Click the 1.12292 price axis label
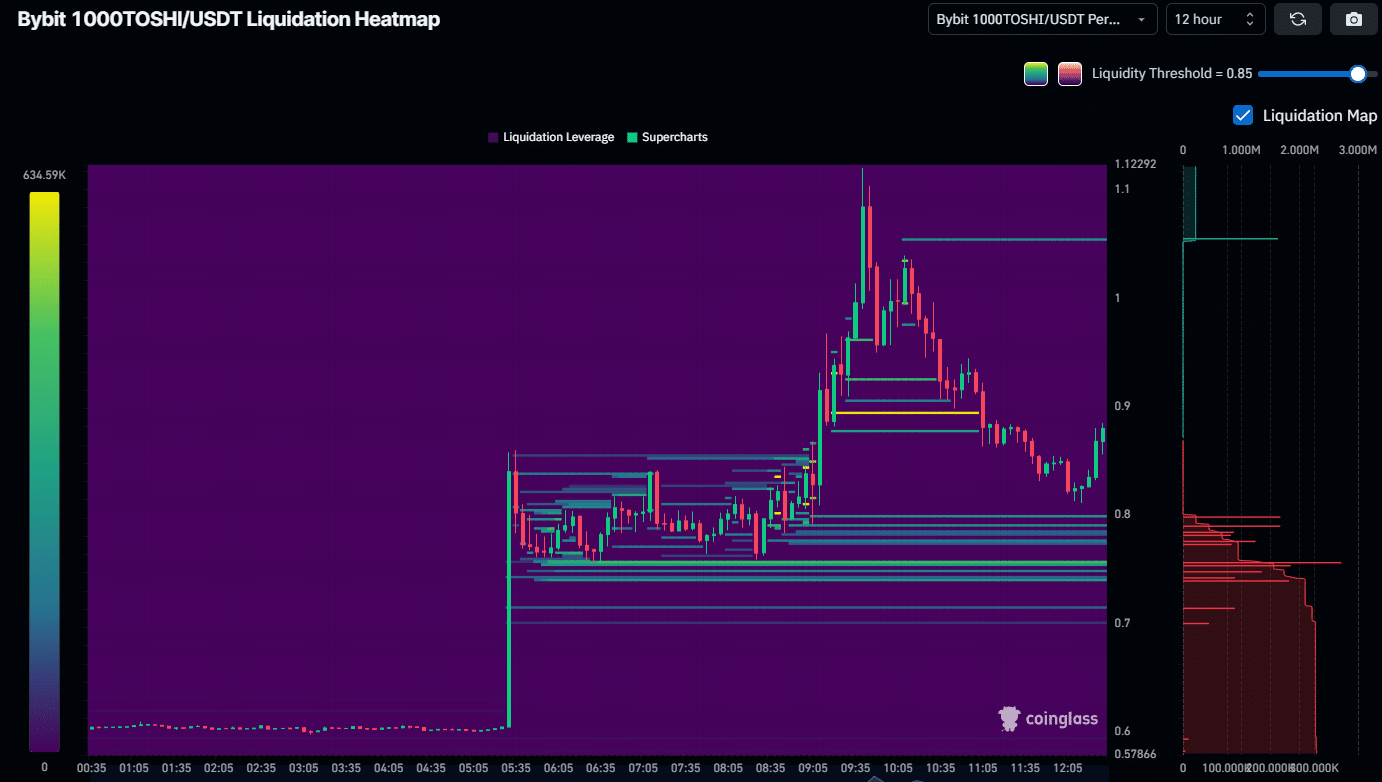 tap(1135, 164)
